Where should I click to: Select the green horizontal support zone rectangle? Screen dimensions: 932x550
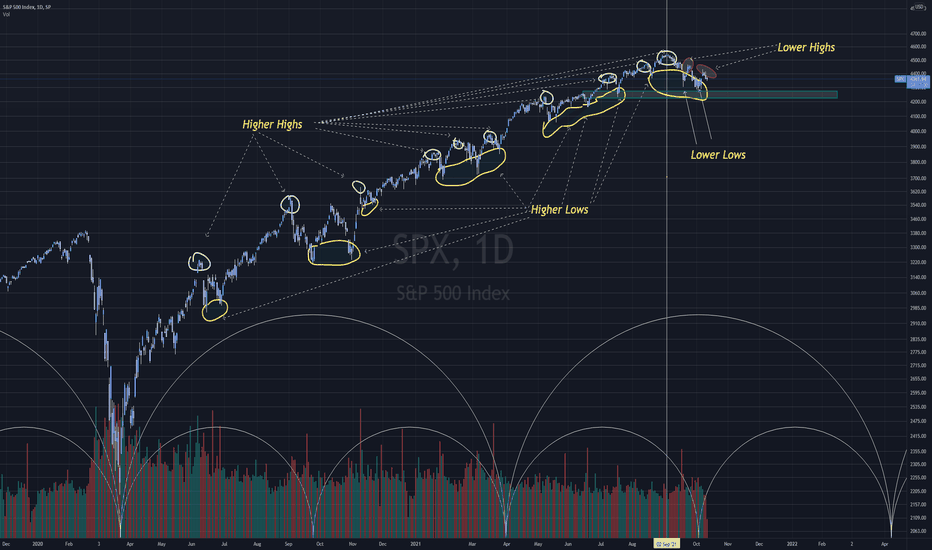[x=710, y=95]
